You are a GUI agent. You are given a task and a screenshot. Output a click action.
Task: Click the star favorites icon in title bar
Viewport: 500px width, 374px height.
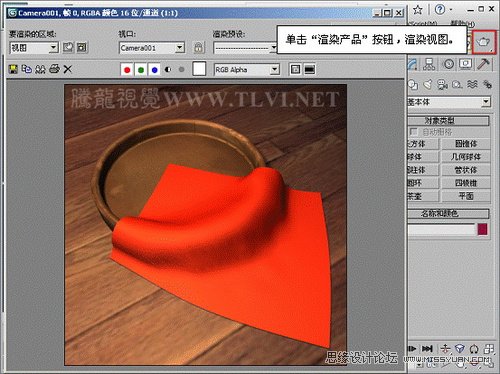[418, 10]
